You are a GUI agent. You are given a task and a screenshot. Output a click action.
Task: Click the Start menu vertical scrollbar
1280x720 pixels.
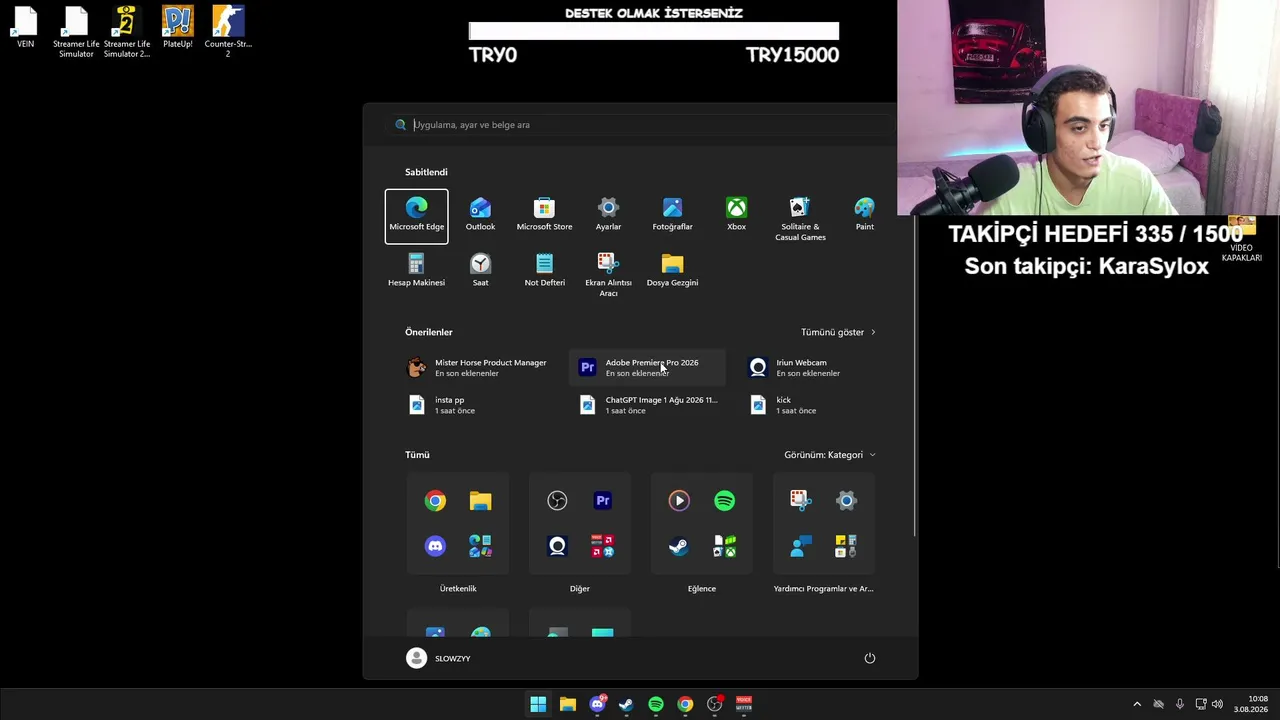915,375
